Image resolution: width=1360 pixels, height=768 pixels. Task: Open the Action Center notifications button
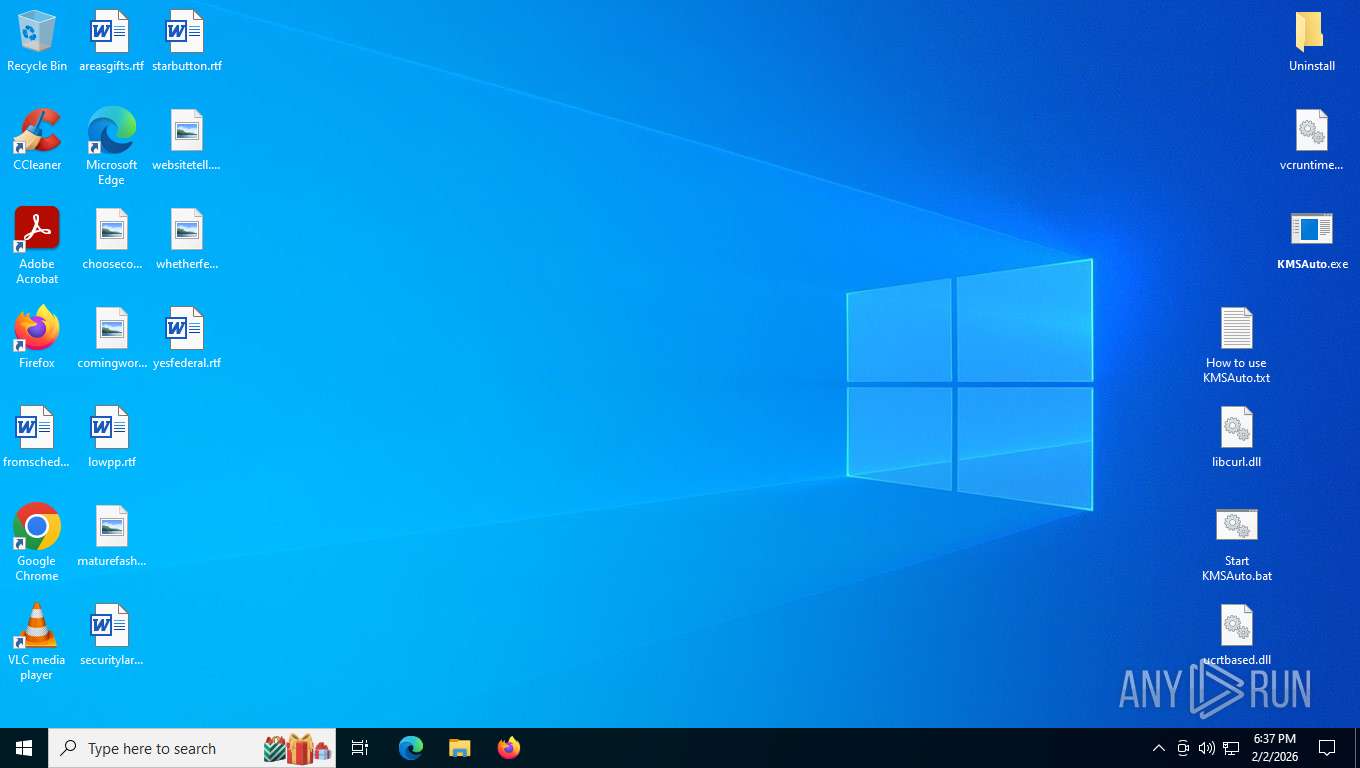pyautogui.click(x=1327, y=748)
